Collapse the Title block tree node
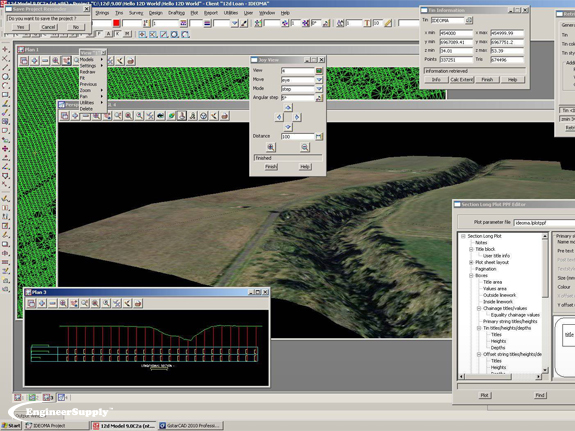This screenshot has width=575, height=431. point(471,249)
